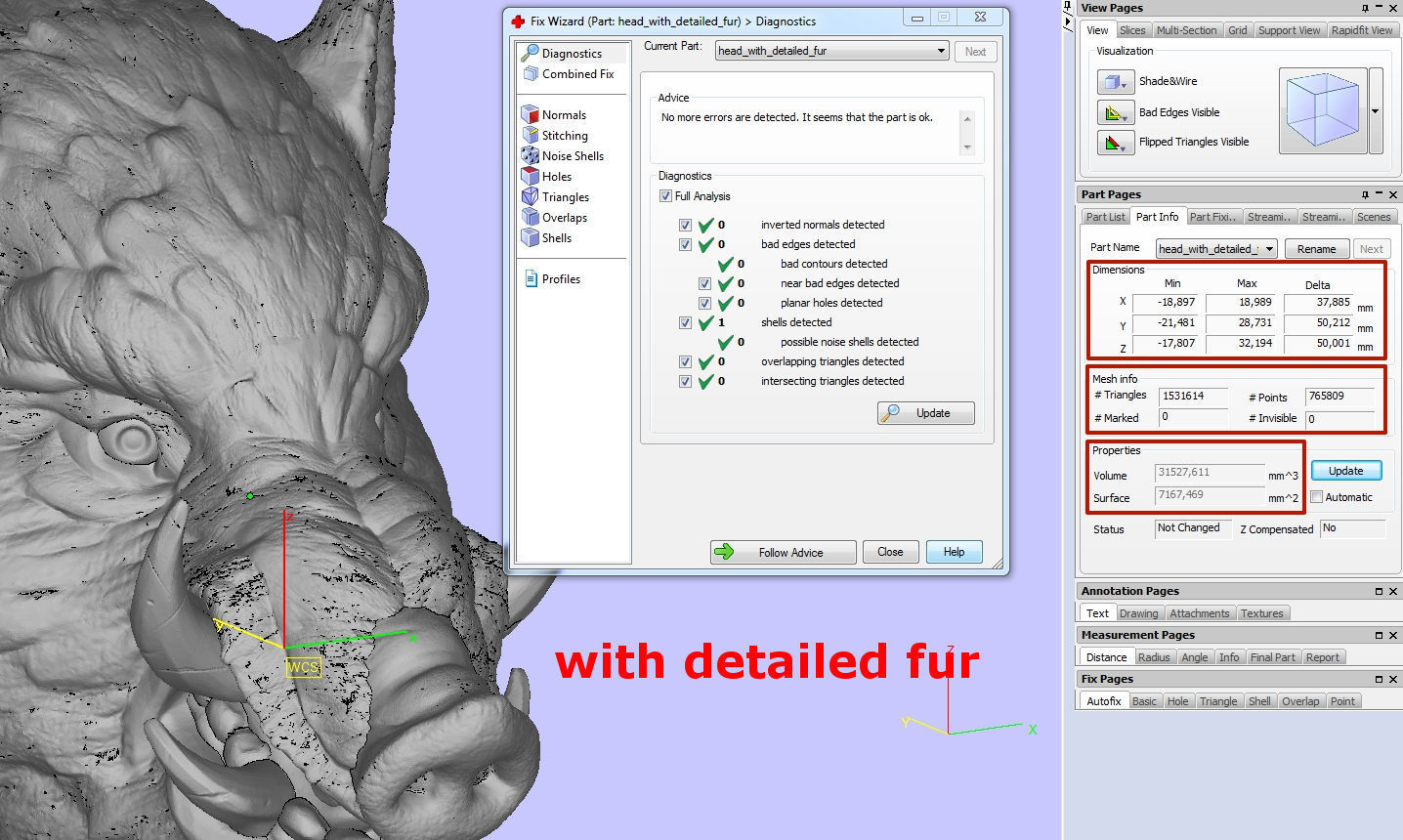Click Update in the Diagnostics panel
The image size is (1403, 840).
pos(926,413)
